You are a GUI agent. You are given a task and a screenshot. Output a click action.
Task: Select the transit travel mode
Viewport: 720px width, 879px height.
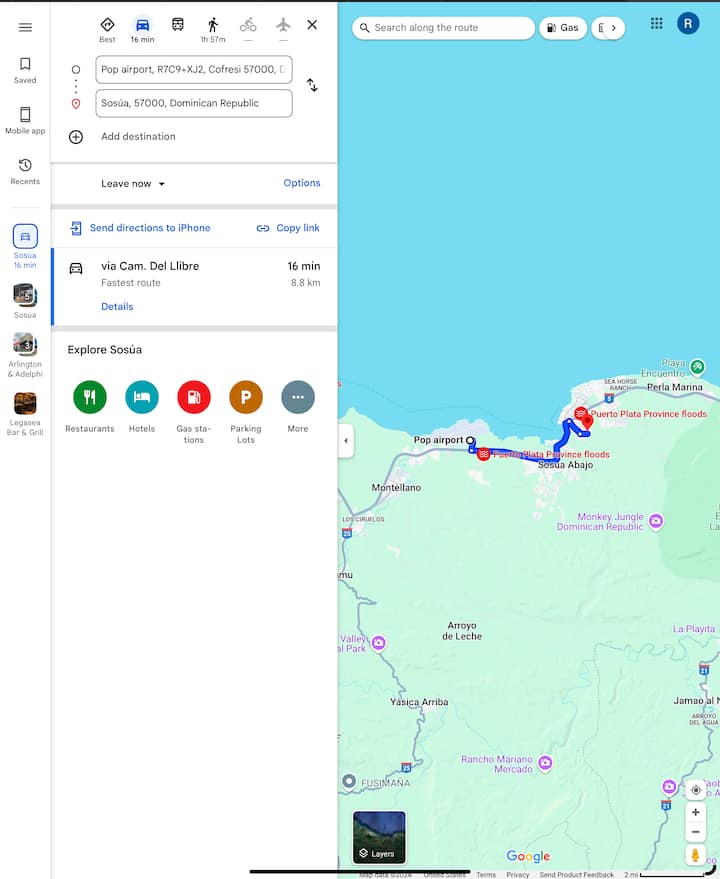pos(178,25)
